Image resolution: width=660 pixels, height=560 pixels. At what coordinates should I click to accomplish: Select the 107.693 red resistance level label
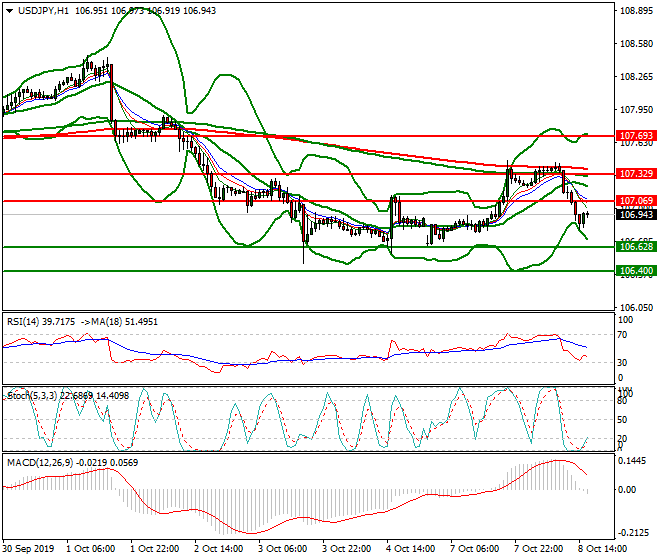[636, 136]
